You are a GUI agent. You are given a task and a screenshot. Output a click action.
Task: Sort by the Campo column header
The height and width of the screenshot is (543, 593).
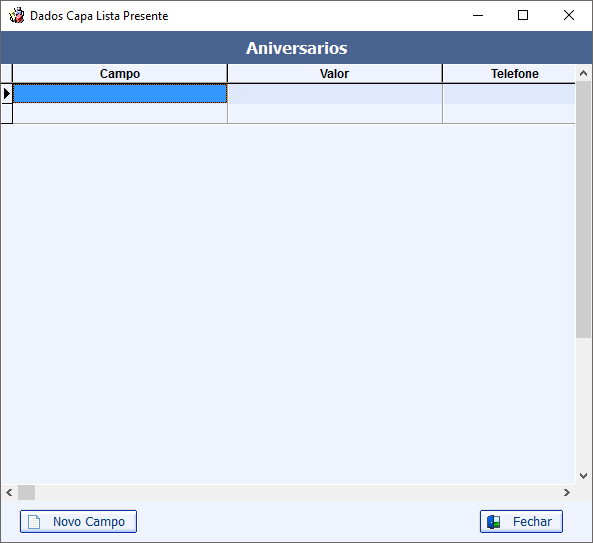point(120,73)
